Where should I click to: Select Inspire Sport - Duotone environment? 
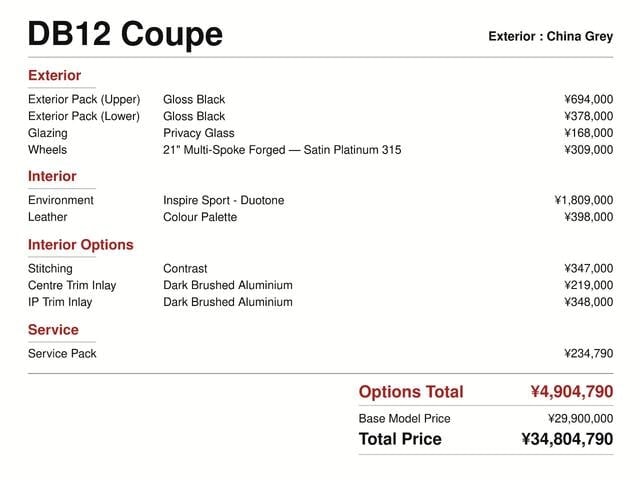(224, 200)
